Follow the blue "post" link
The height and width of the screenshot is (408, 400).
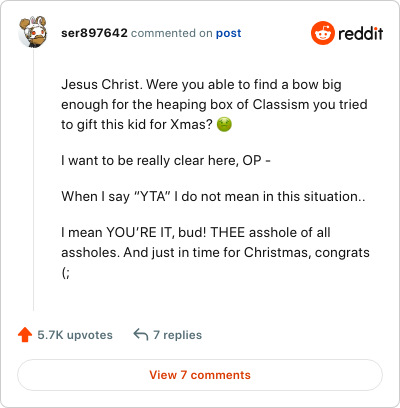tap(228, 33)
